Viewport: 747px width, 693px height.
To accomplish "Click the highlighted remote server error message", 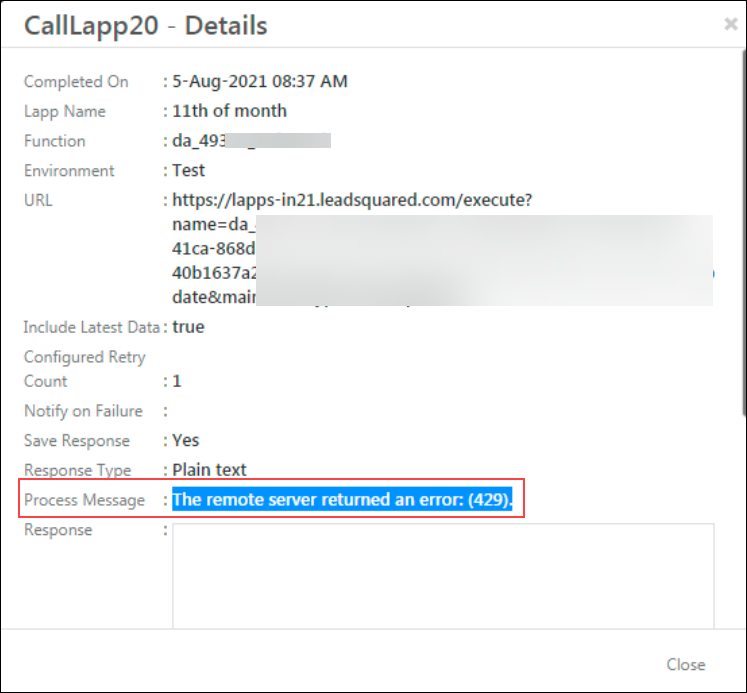I will 342,500.
